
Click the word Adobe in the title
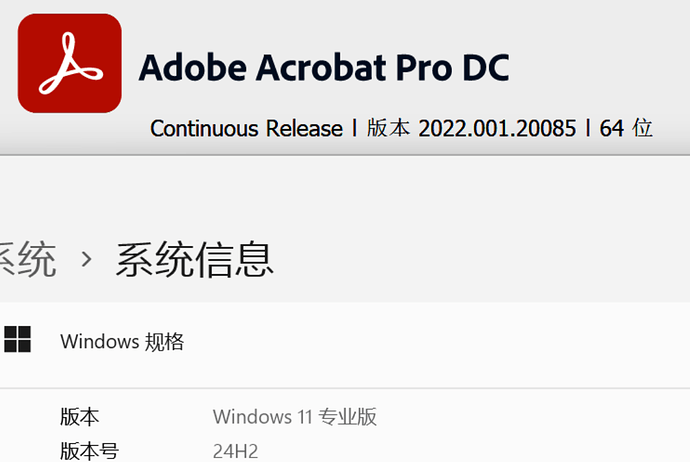(193, 67)
